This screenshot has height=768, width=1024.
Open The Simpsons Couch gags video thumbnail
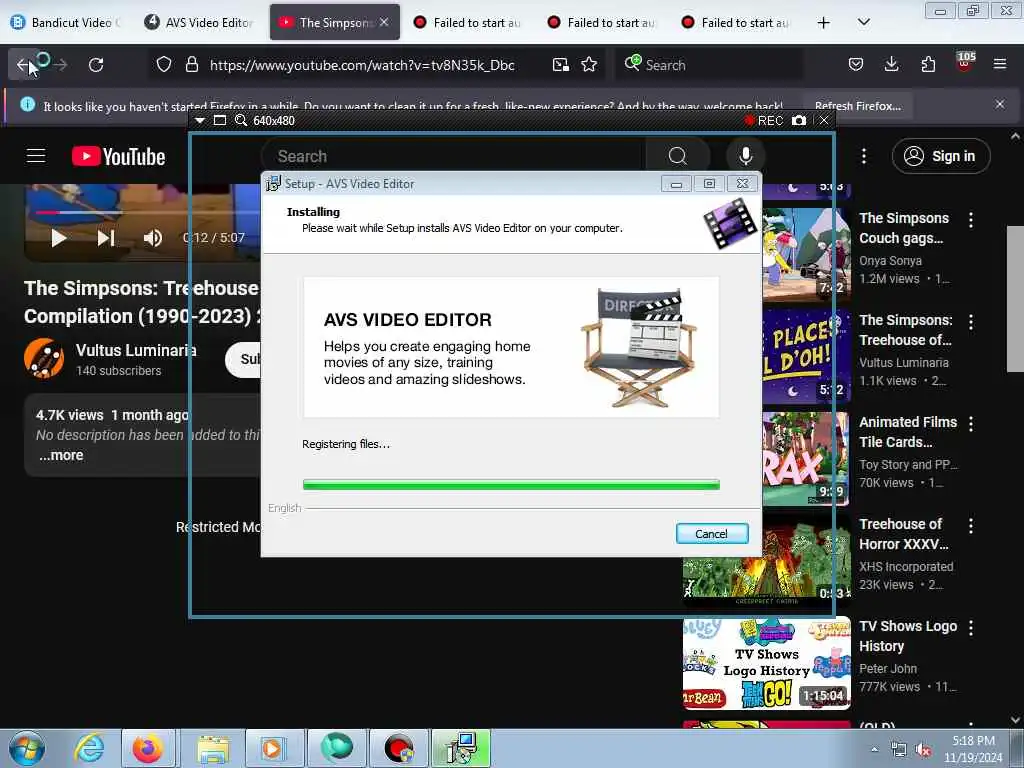pos(806,255)
